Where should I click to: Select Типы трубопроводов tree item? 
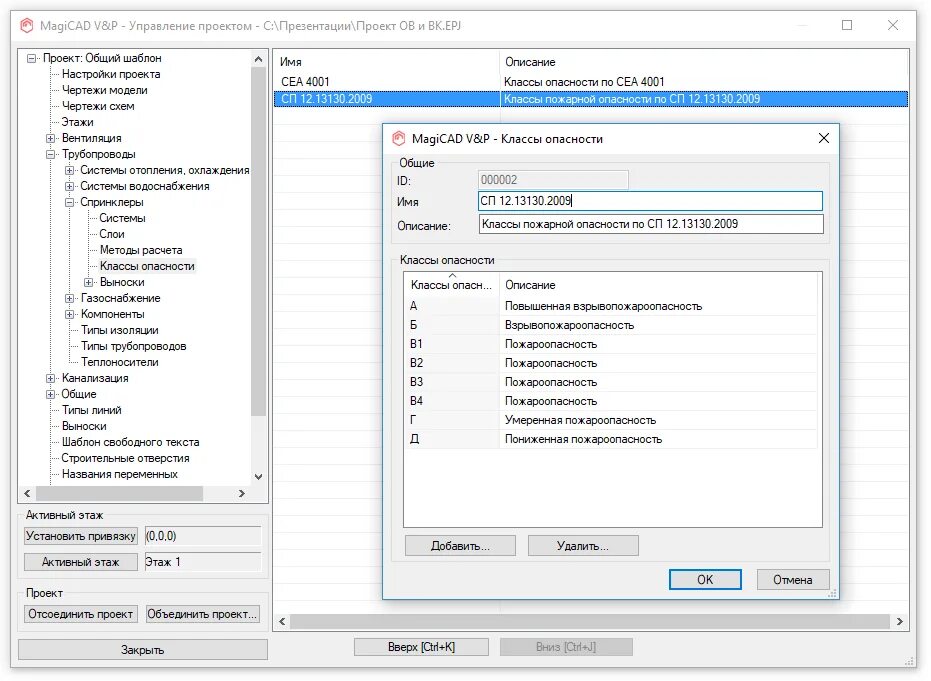tap(134, 347)
